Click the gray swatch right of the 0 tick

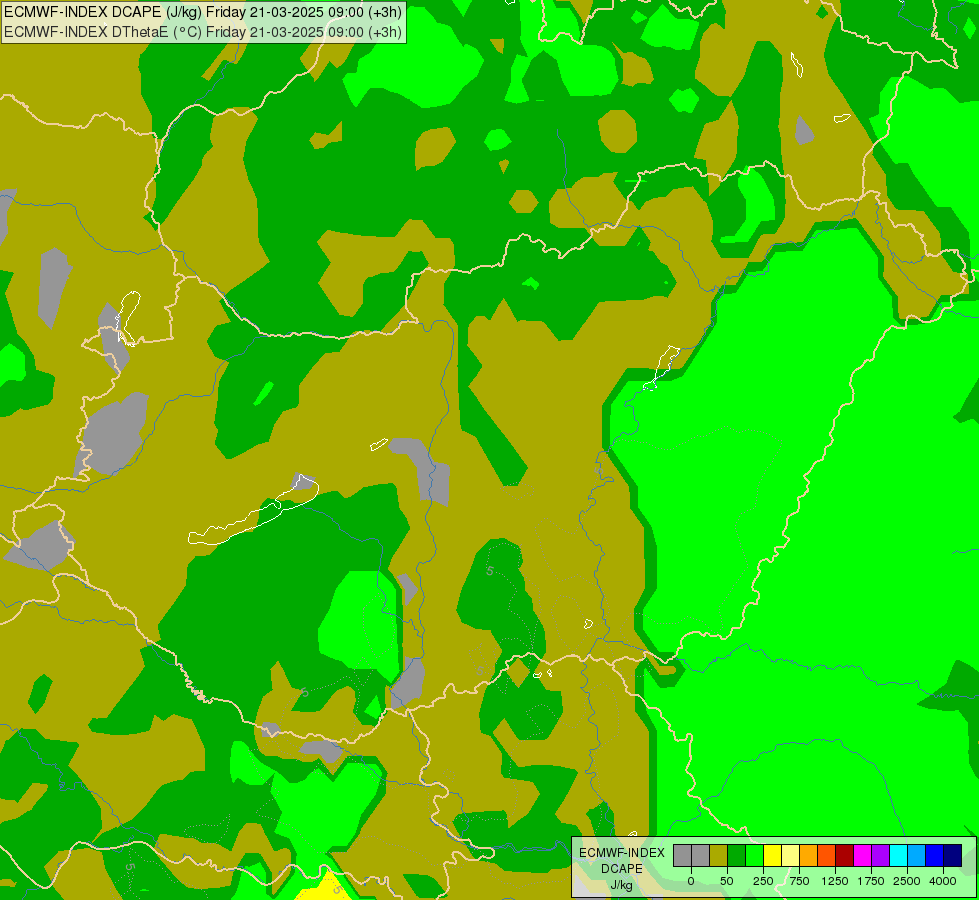(x=700, y=856)
